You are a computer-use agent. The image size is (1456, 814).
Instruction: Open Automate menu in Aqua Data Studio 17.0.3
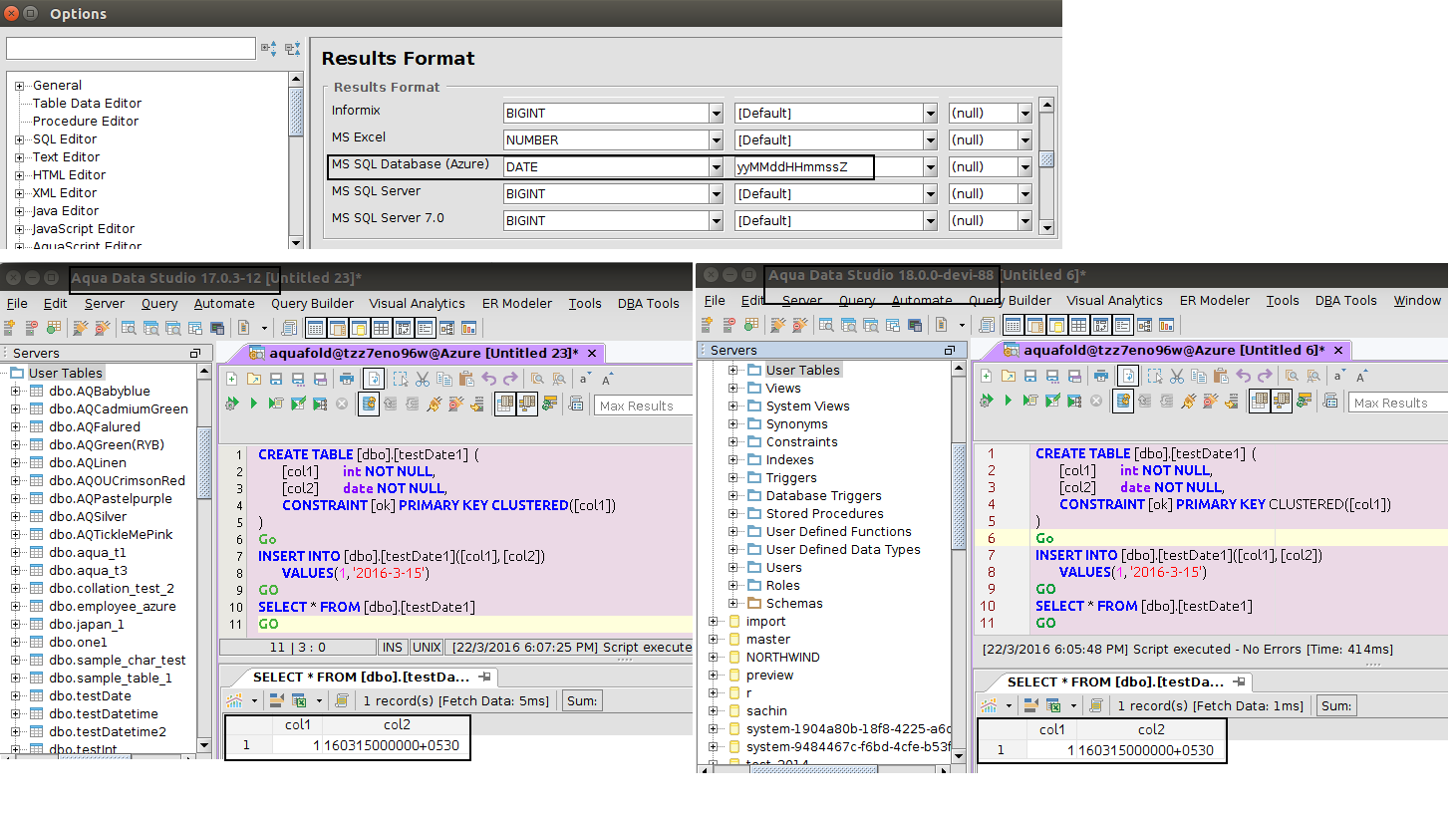click(x=224, y=304)
